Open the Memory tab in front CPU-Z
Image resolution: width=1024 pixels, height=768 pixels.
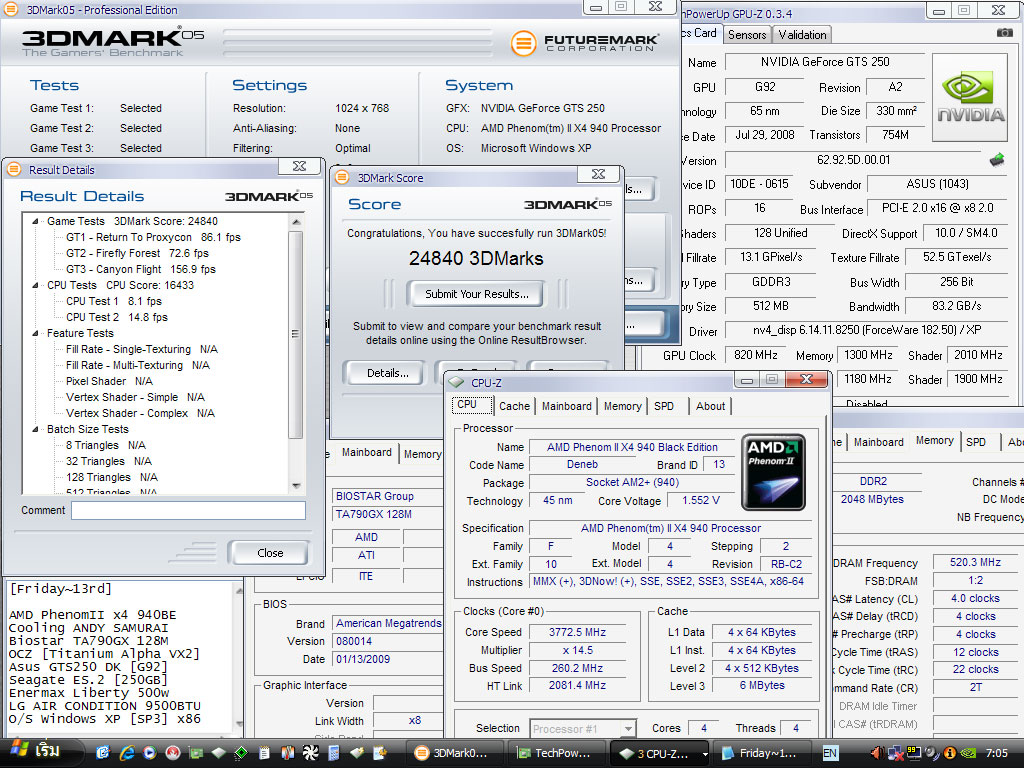tap(622, 406)
